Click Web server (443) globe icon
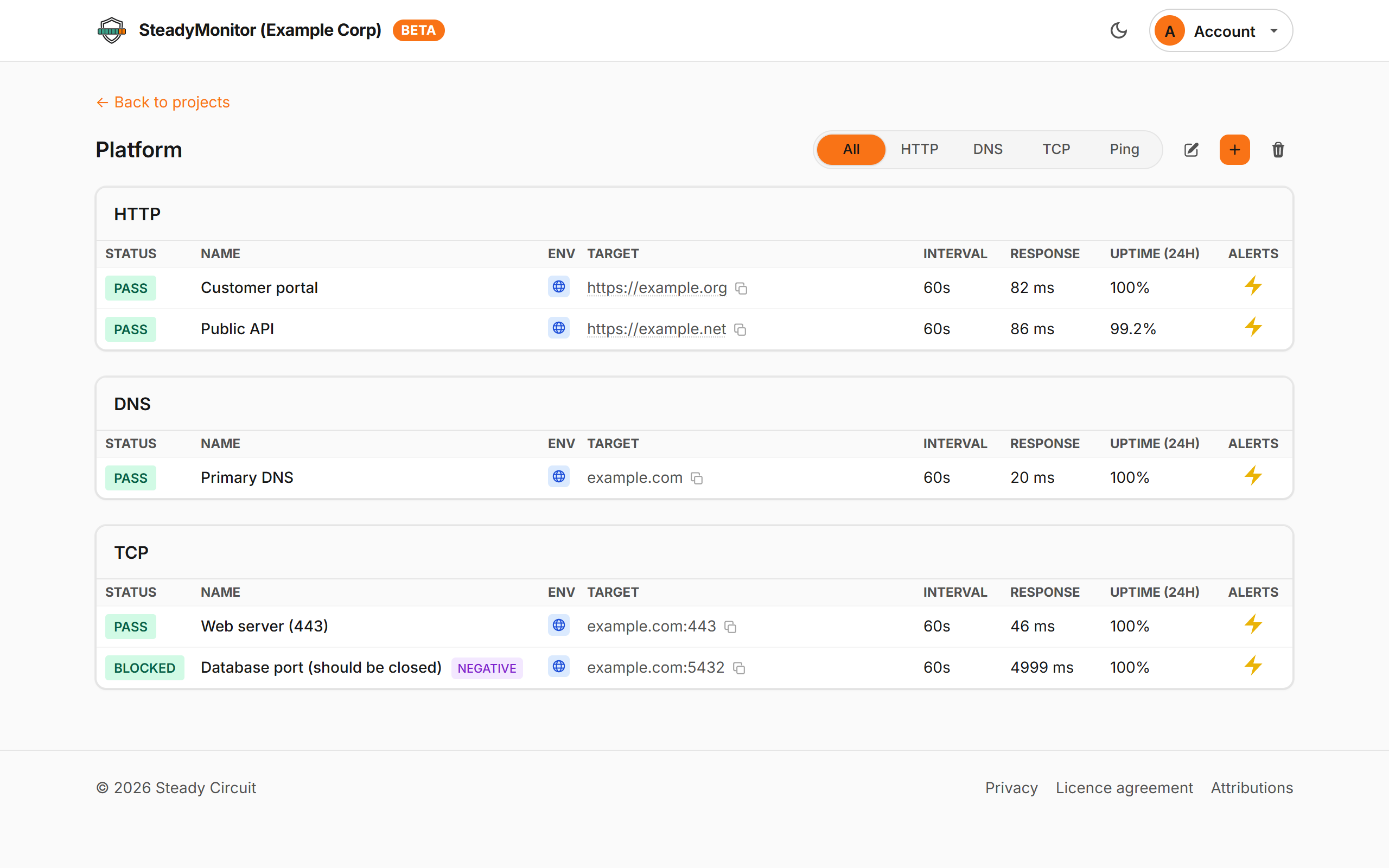Viewport: 1389px width, 868px height. click(x=558, y=625)
